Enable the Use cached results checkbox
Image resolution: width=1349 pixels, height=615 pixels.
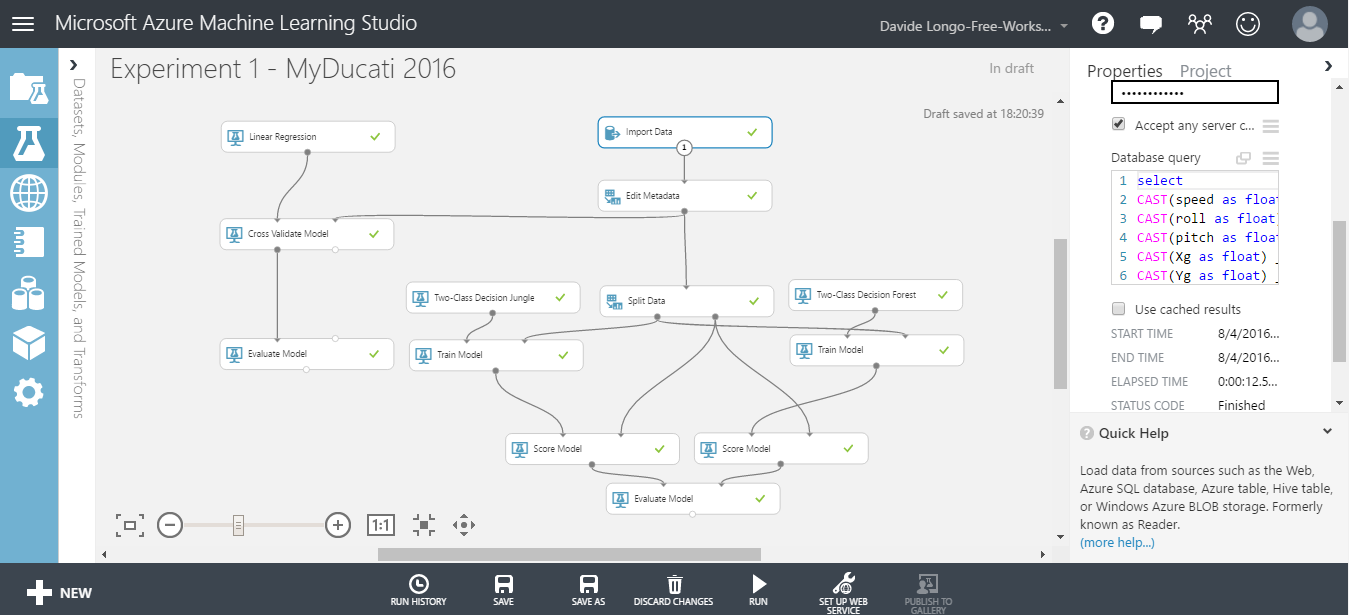(1118, 309)
